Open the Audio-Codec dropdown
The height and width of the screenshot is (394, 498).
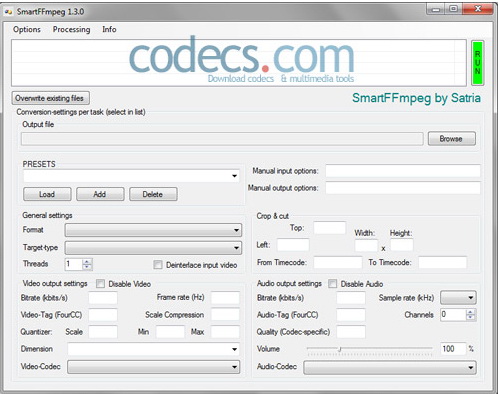tap(390, 368)
